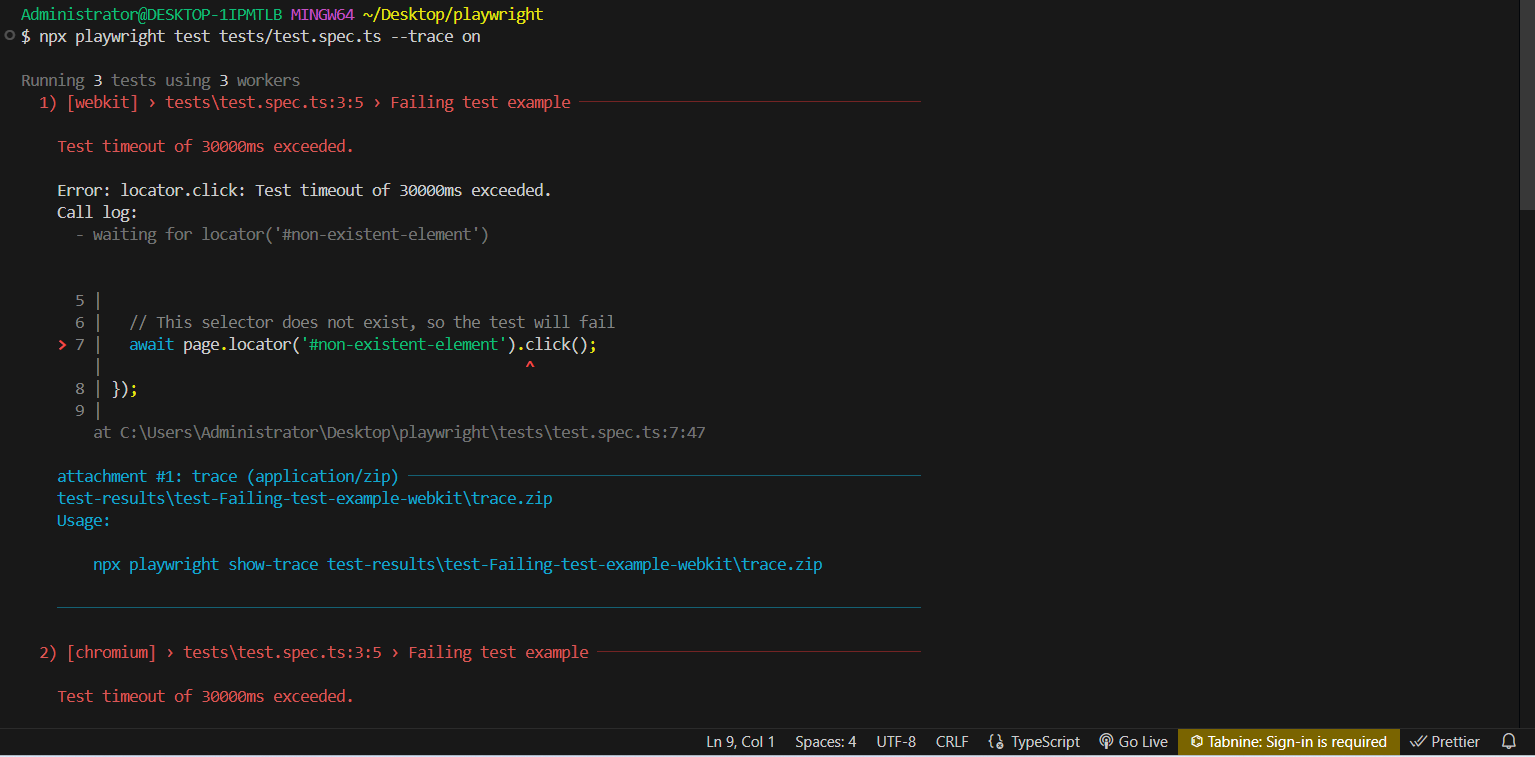The height and width of the screenshot is (757, 1535).
Task: Change end of line sequence CRLF
Action: (x=952, y=741)
